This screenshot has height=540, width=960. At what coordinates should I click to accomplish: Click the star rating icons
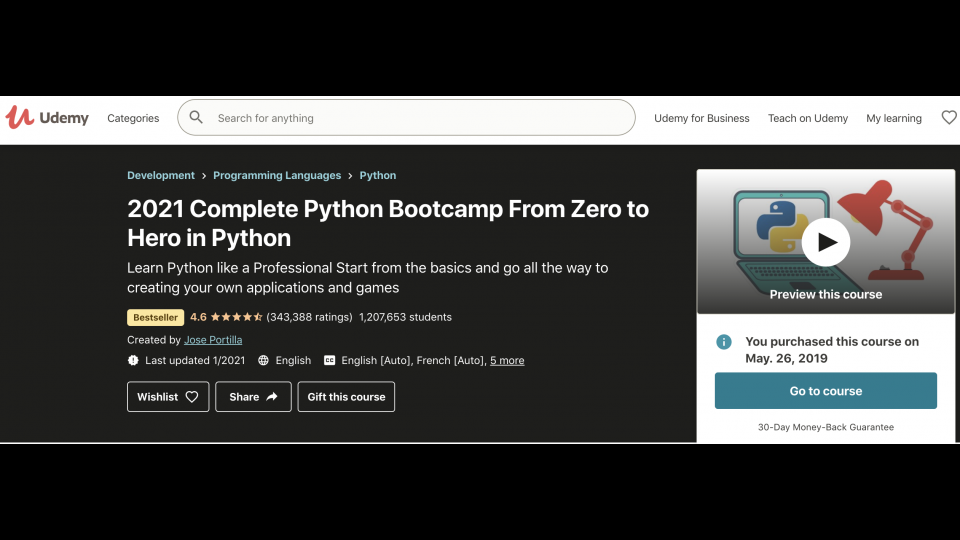click(x=237, y=317)
